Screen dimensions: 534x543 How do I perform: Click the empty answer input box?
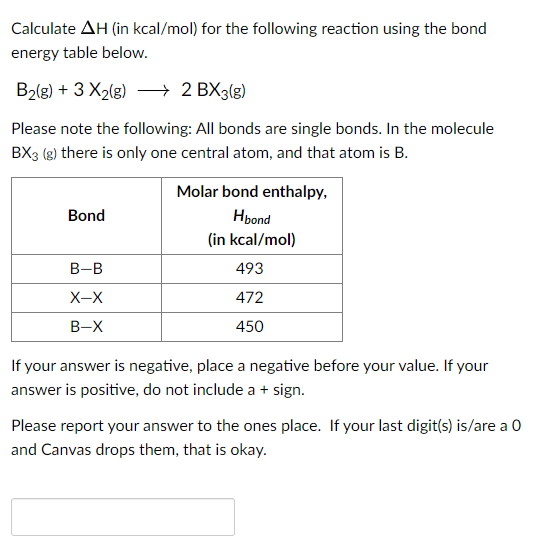point(123,517)
